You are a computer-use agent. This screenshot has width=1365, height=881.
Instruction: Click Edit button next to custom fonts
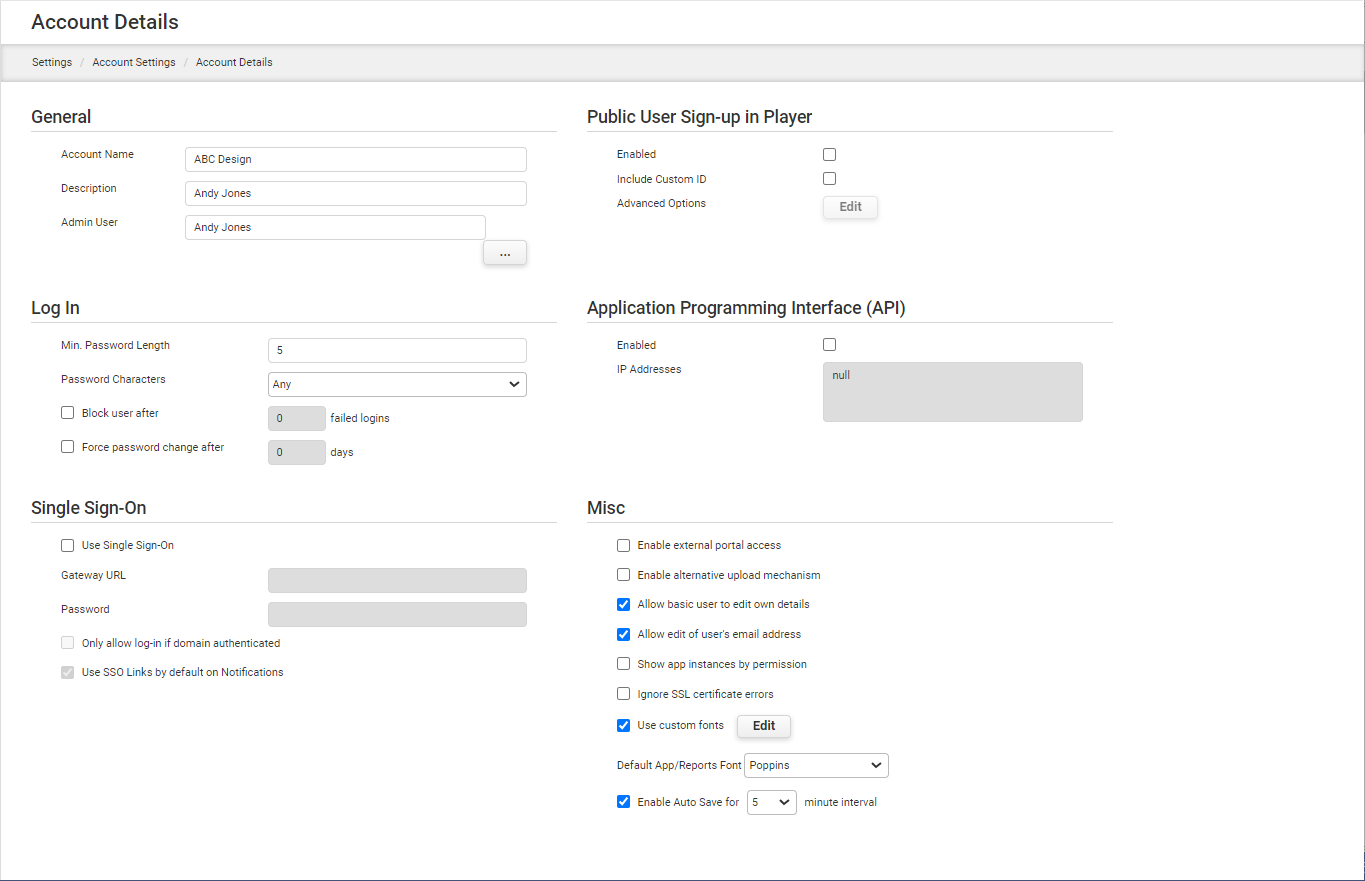pyautogui.click(x=763, y=726)
